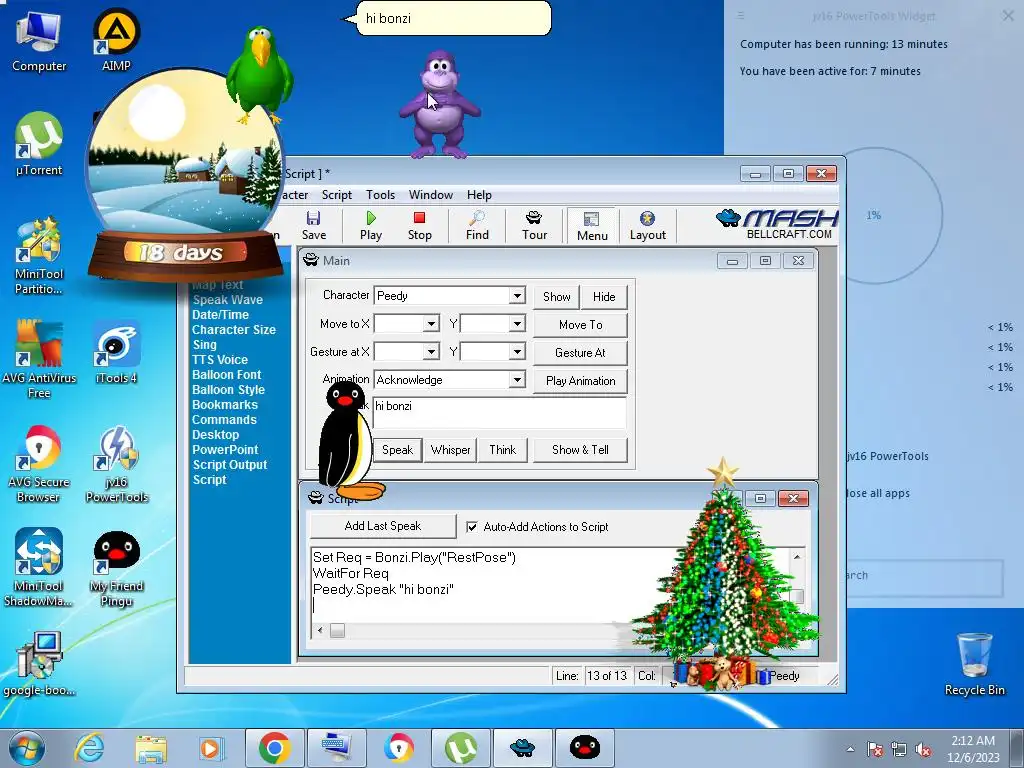Image resolution: width=1024 pixels, height=768 pixels.
Task: Launch My Friend Pingu shortcut
Action: [x=116, y=568]
